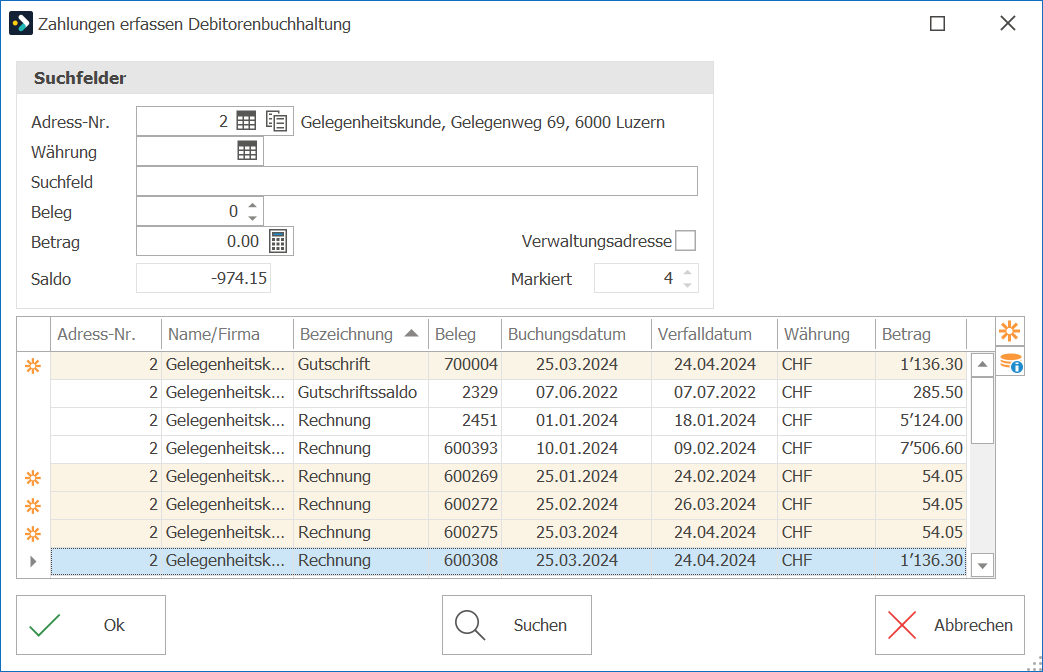The image size is (1043, 672).
Task: Select the Gutschrift cell in row 700004
Action: tap(361, 365)
